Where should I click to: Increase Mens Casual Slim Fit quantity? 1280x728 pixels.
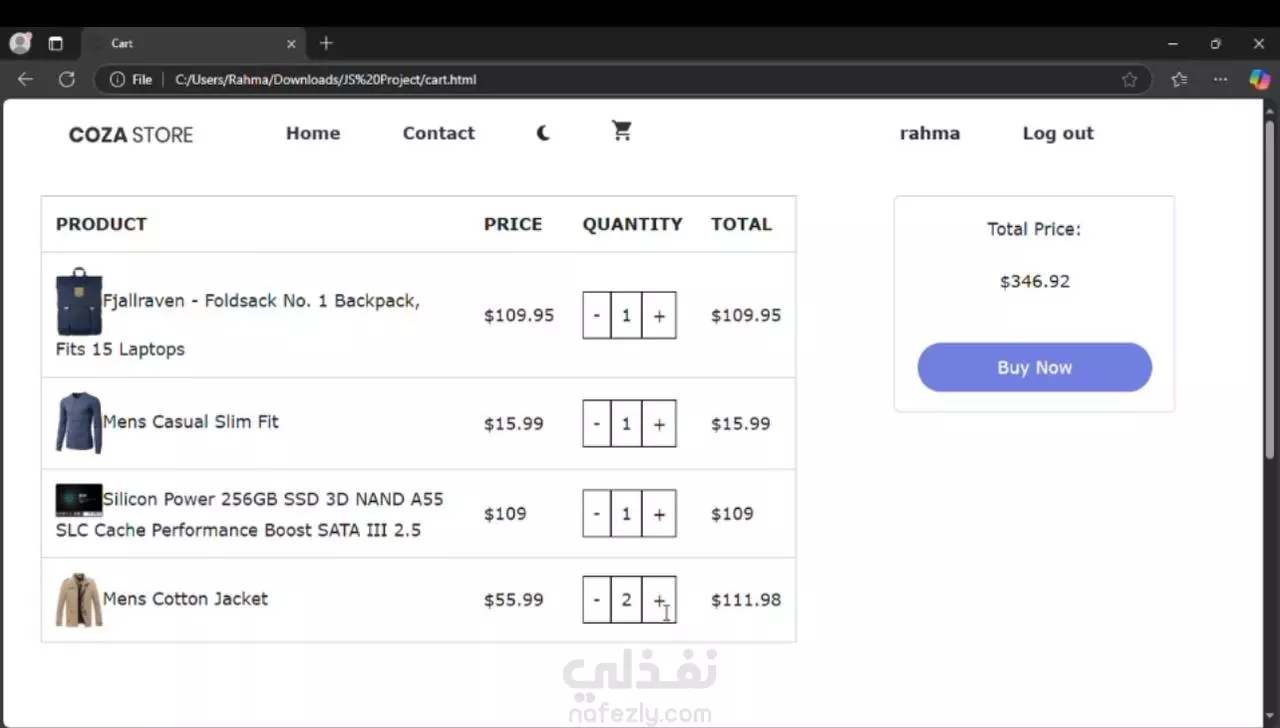[659, 423]
